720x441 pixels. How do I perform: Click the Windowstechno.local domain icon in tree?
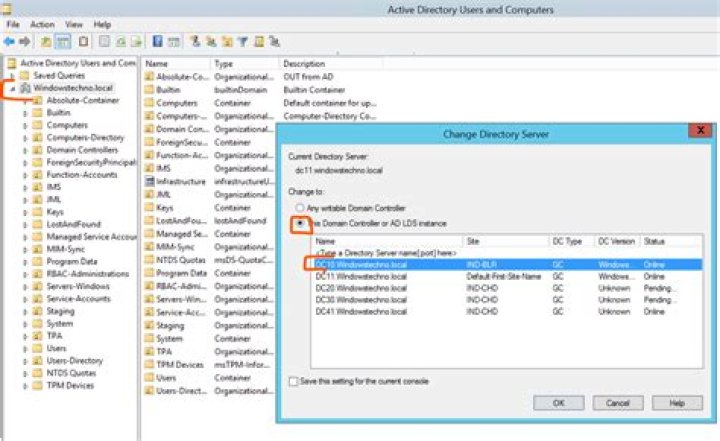pos(26,87)
